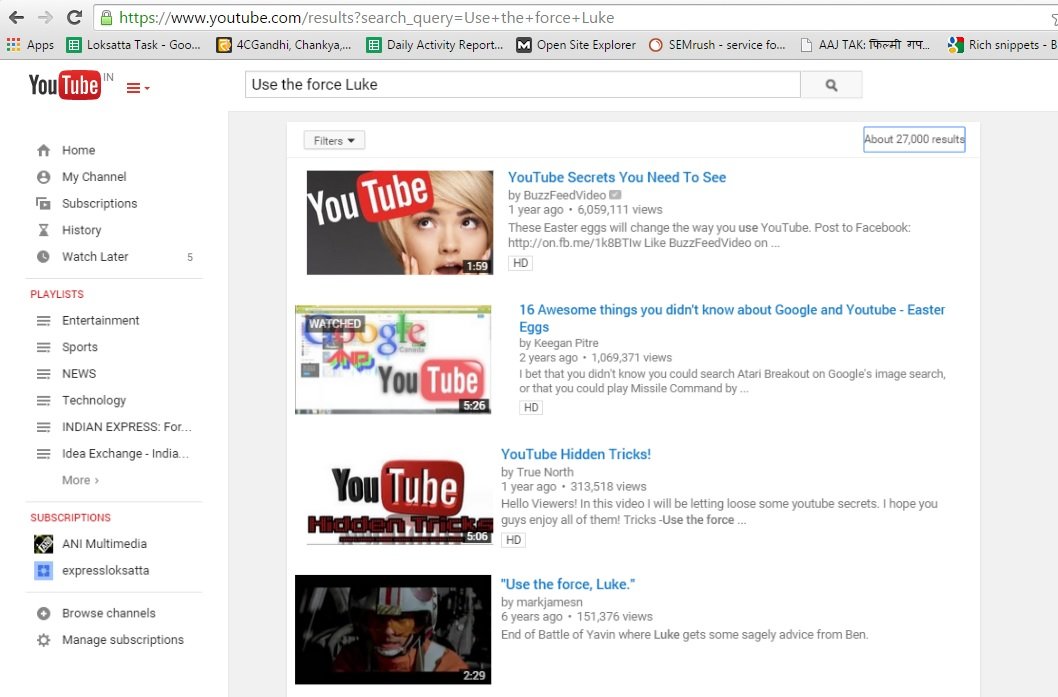Click the Sports playlist list icon
Viewport: 1058px width, 697px height.
pos(44,347)
